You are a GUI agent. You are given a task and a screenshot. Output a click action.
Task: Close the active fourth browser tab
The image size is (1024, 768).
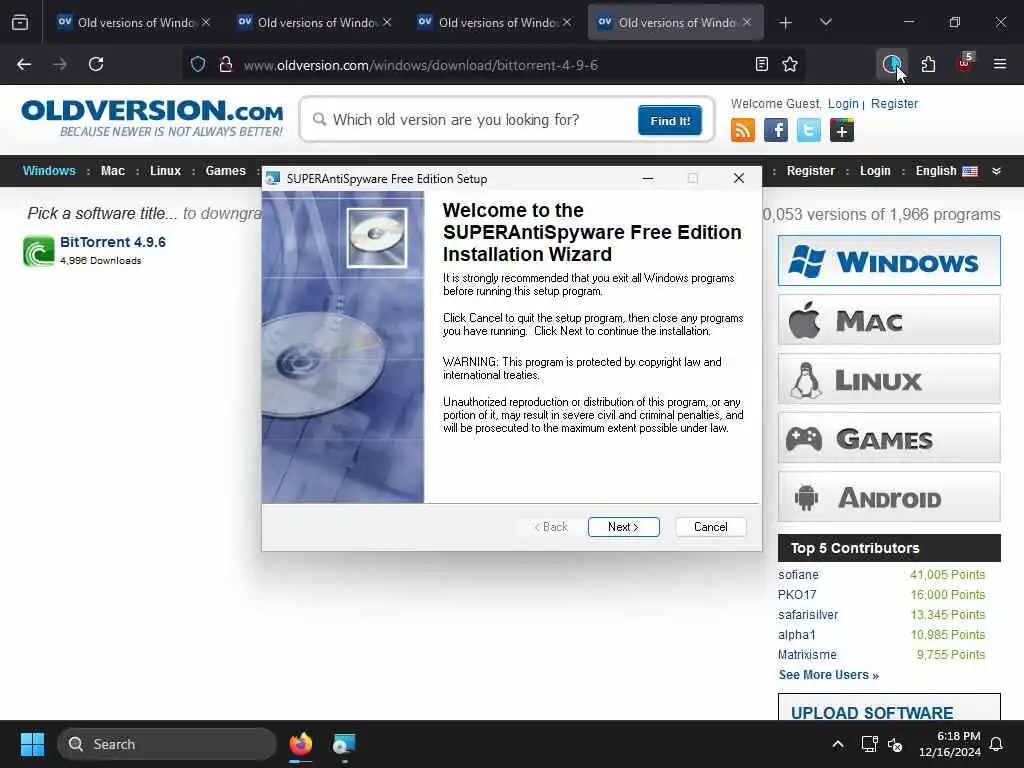click(x=747, y=22)
